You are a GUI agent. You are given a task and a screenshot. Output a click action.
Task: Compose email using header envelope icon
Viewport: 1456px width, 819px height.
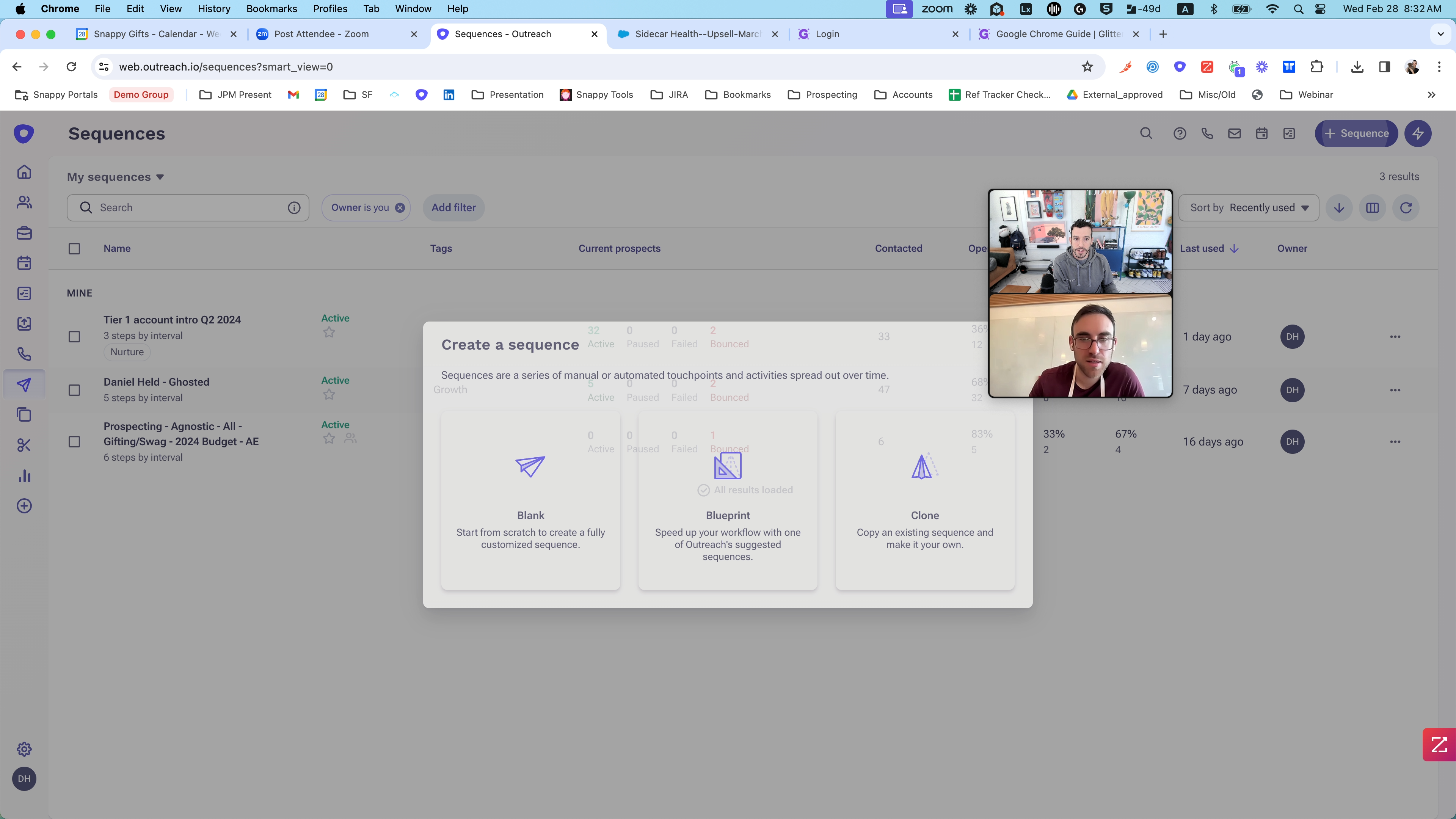coord(1234,133)
